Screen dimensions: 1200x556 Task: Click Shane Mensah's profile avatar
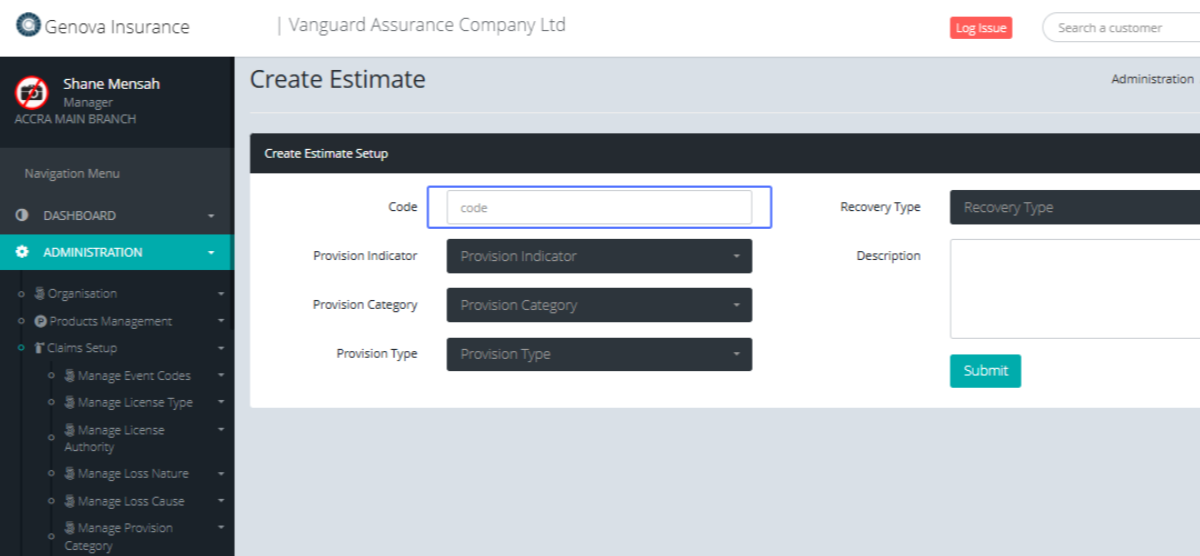click(x=32, y=92)
